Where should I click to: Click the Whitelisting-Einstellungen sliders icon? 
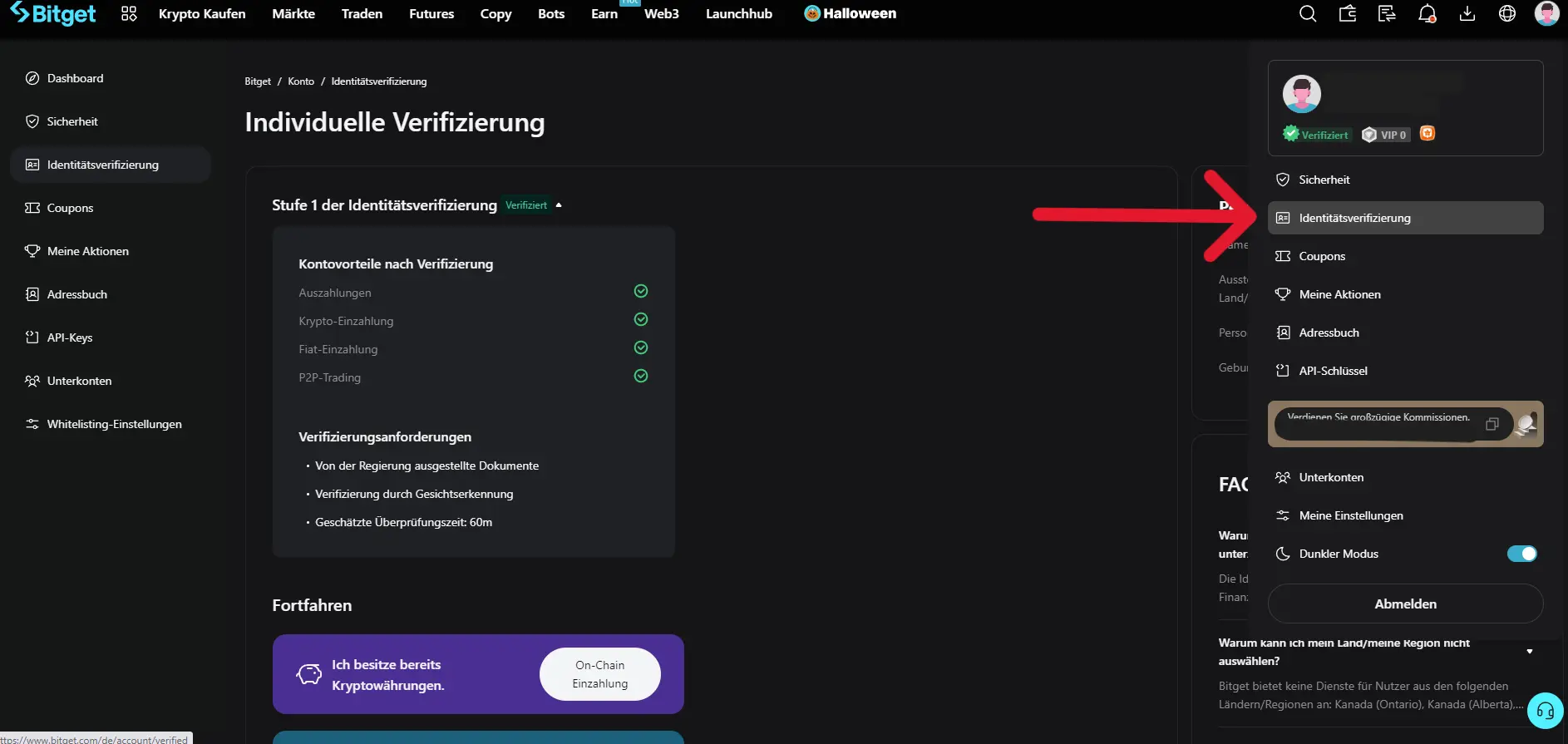point(32,424)
